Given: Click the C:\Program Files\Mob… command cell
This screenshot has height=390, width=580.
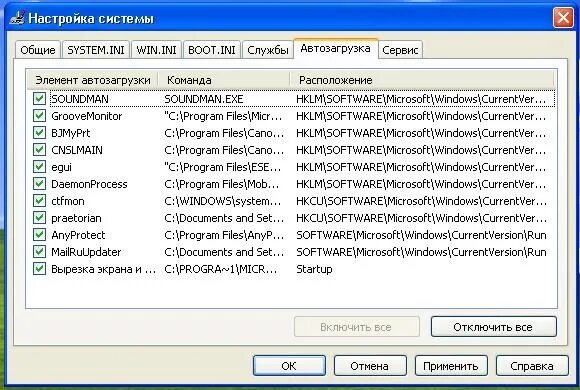Looking at the screenshot, I should tap(222, 184).
